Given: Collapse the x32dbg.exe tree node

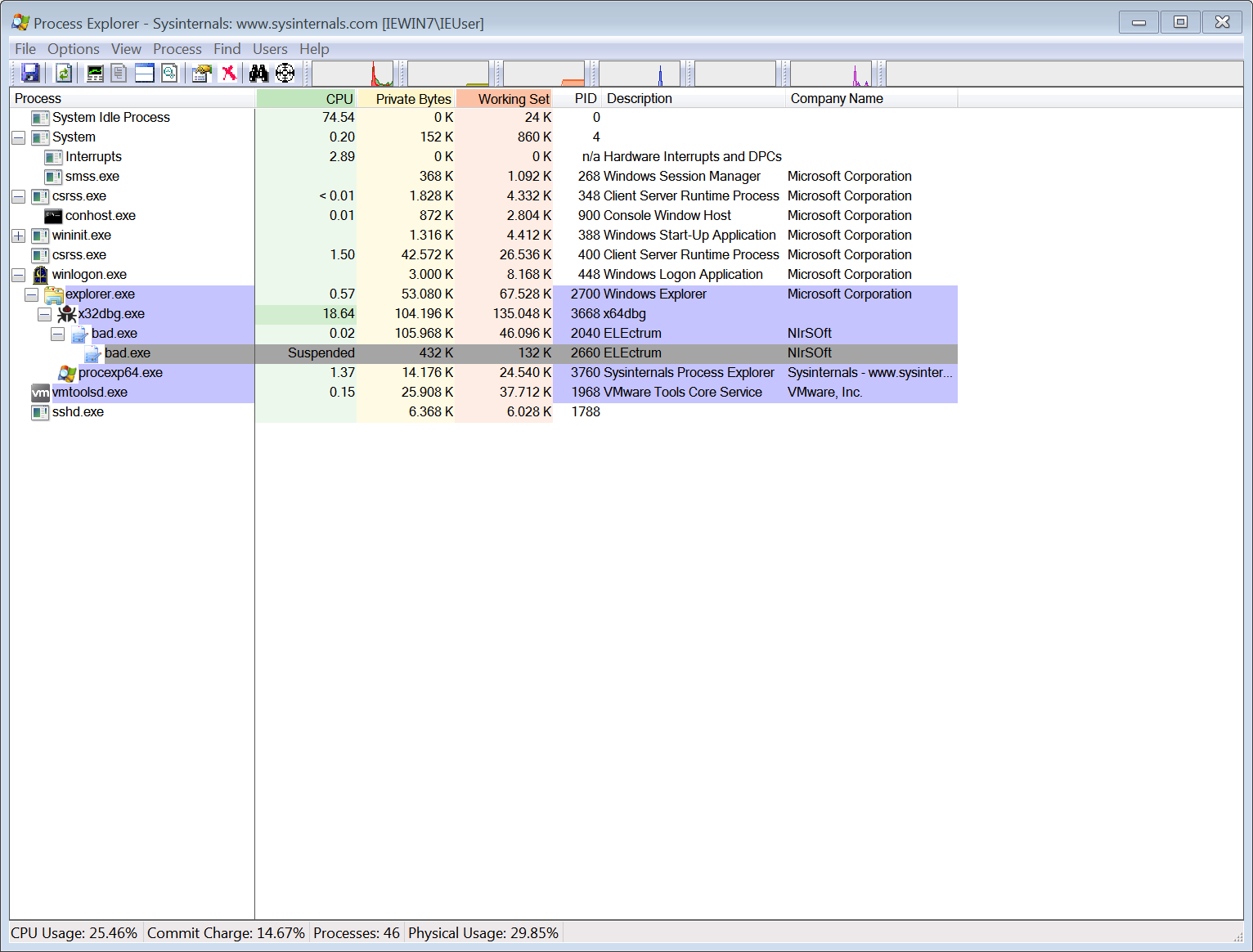Looking at the screenshot, I should click(x=44, y=314).
